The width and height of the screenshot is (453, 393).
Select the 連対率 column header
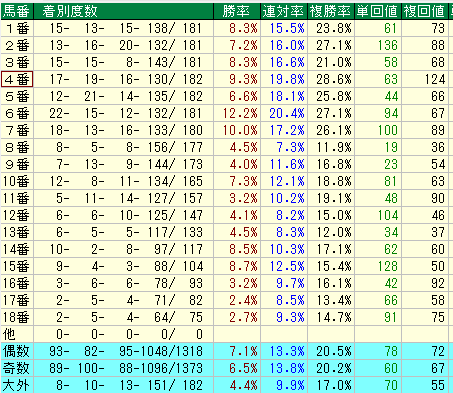(x=283, y=11)
